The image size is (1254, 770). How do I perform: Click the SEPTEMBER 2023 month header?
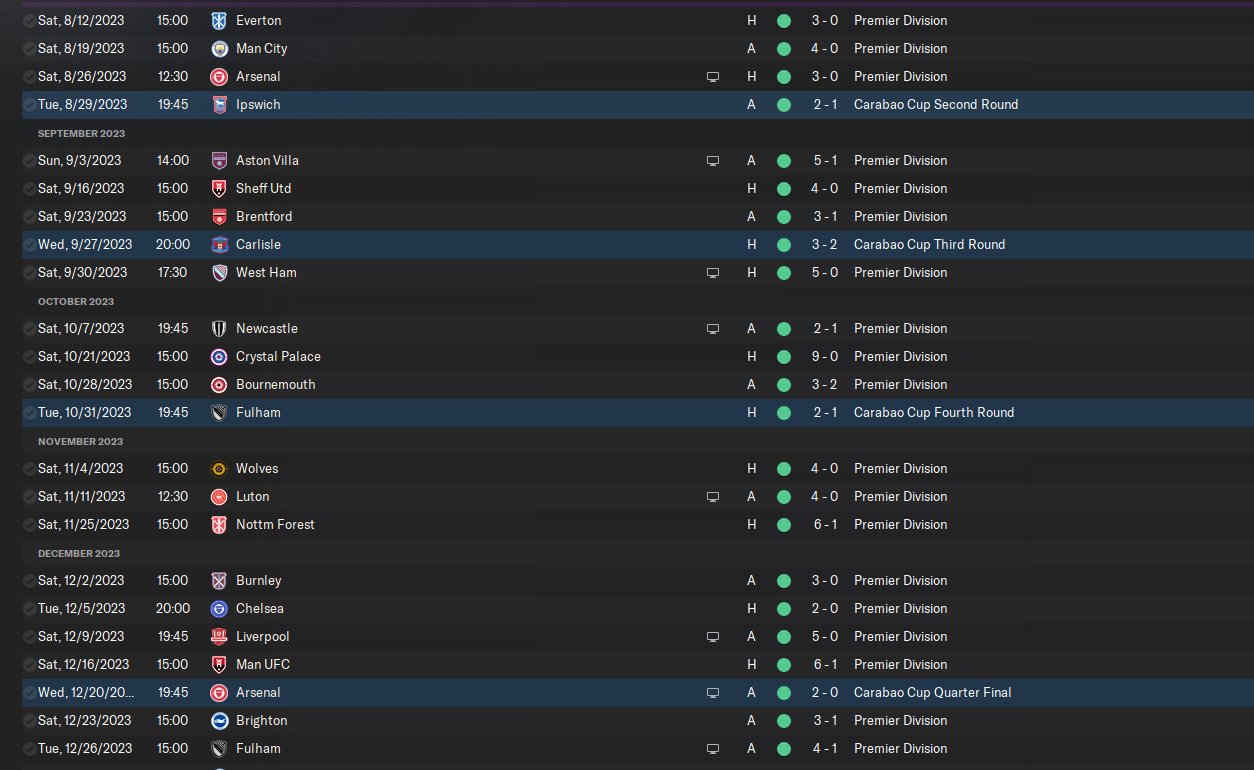click(x=81, y=133)
